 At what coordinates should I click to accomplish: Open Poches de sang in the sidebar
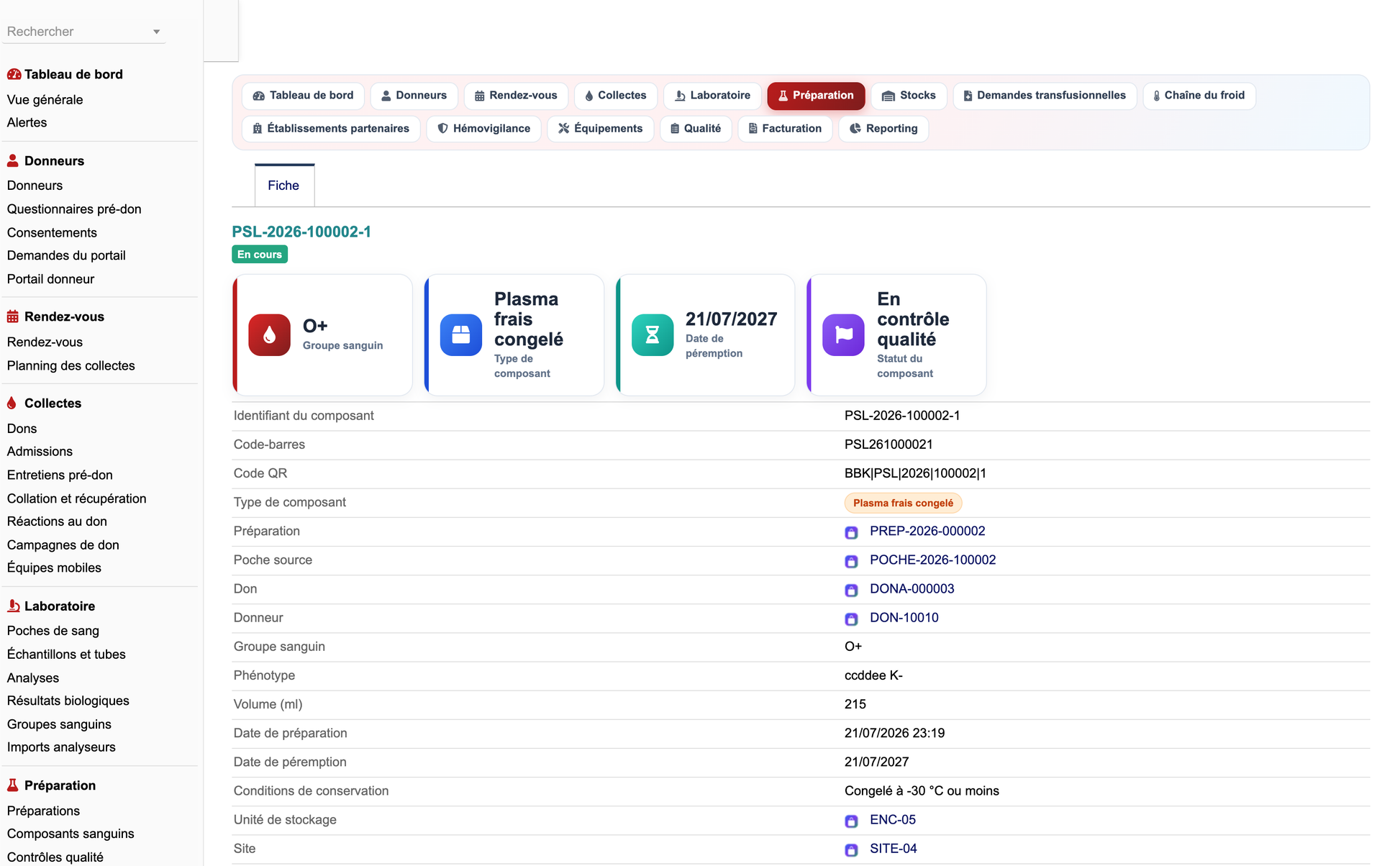coord(53,631)
